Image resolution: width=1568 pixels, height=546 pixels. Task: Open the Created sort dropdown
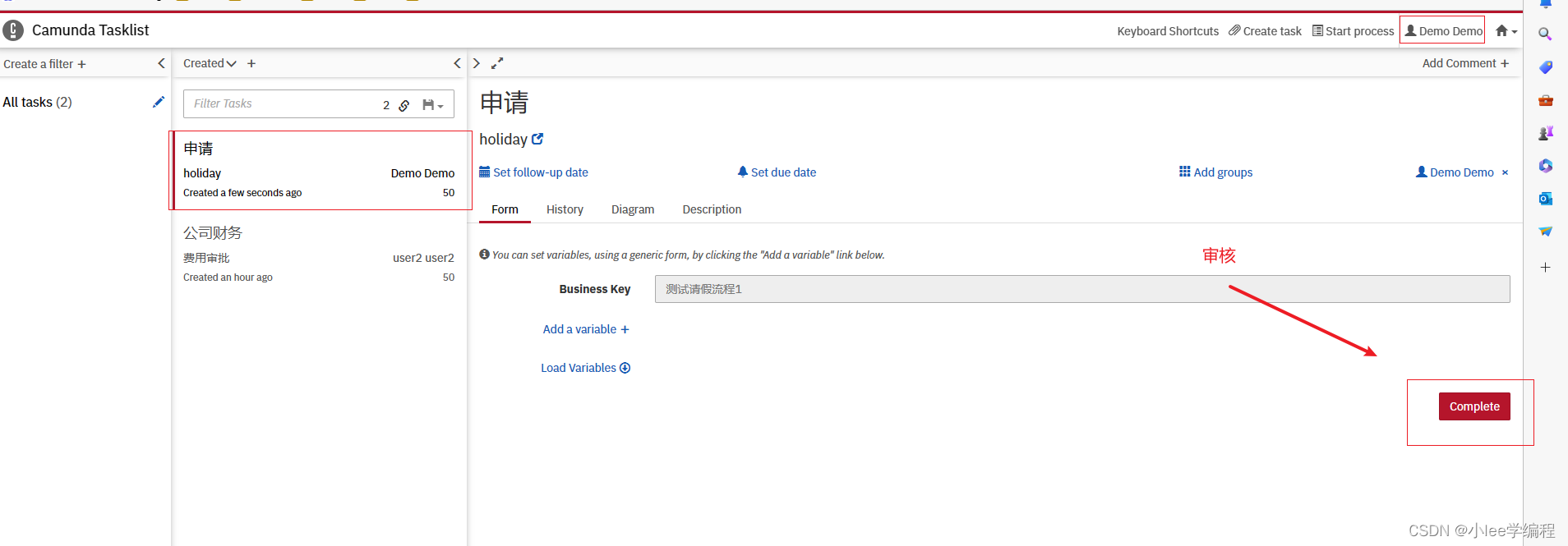tap(210, 63)
